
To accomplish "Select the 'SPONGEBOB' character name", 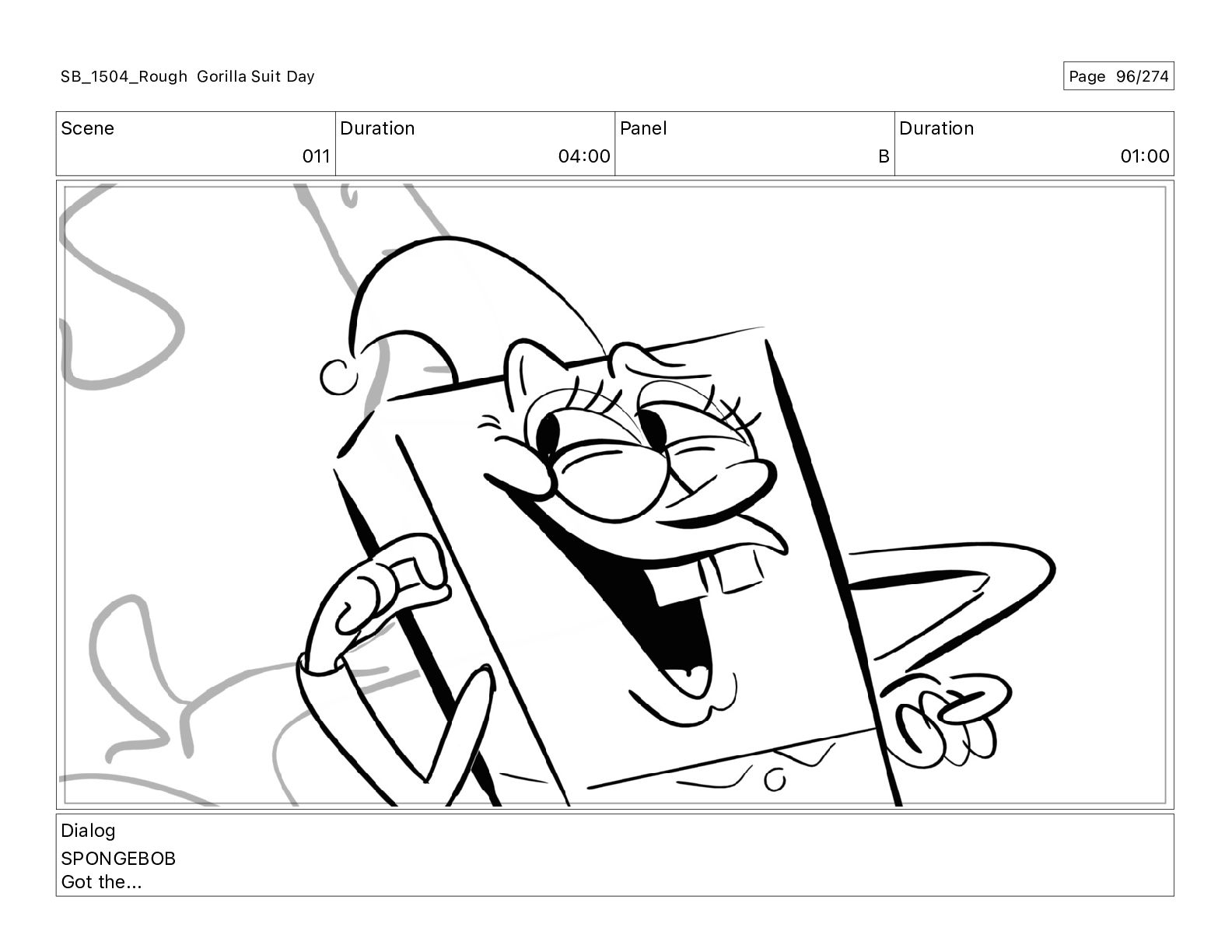I will tap(118, 859).
